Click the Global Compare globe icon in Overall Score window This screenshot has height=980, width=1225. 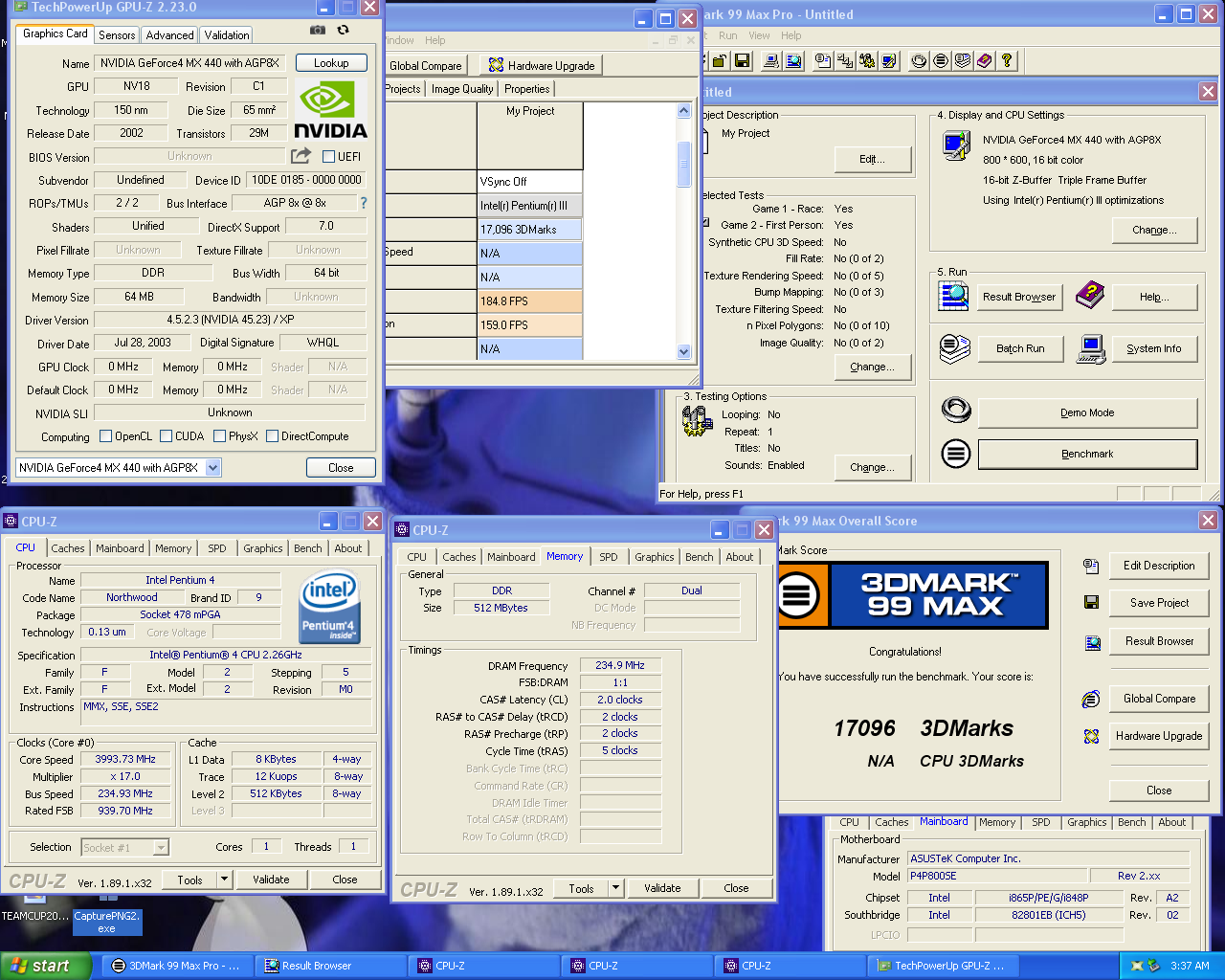pyautogui.click(x=1091, y=700)
